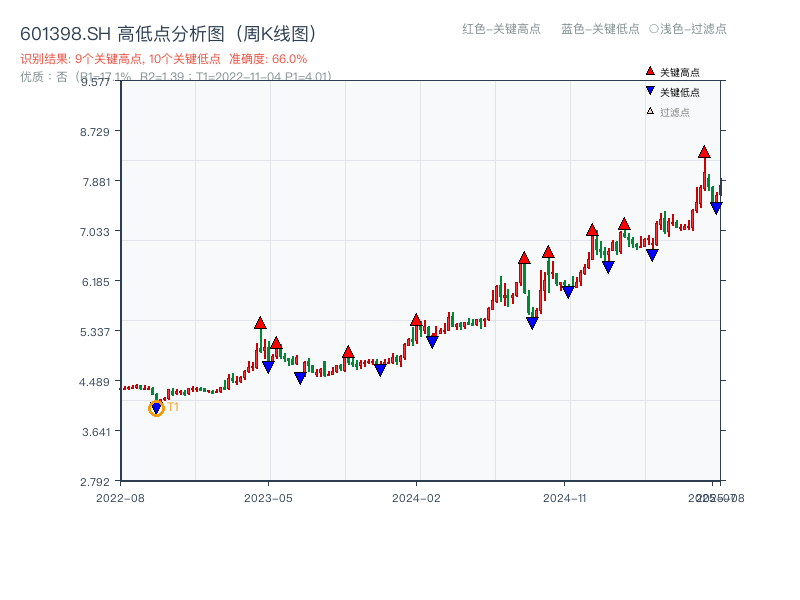The width and height of the screenshot is (800, 600).
Task: Click the 2024-02 x-axis date label
Action: tap(416, 497)
